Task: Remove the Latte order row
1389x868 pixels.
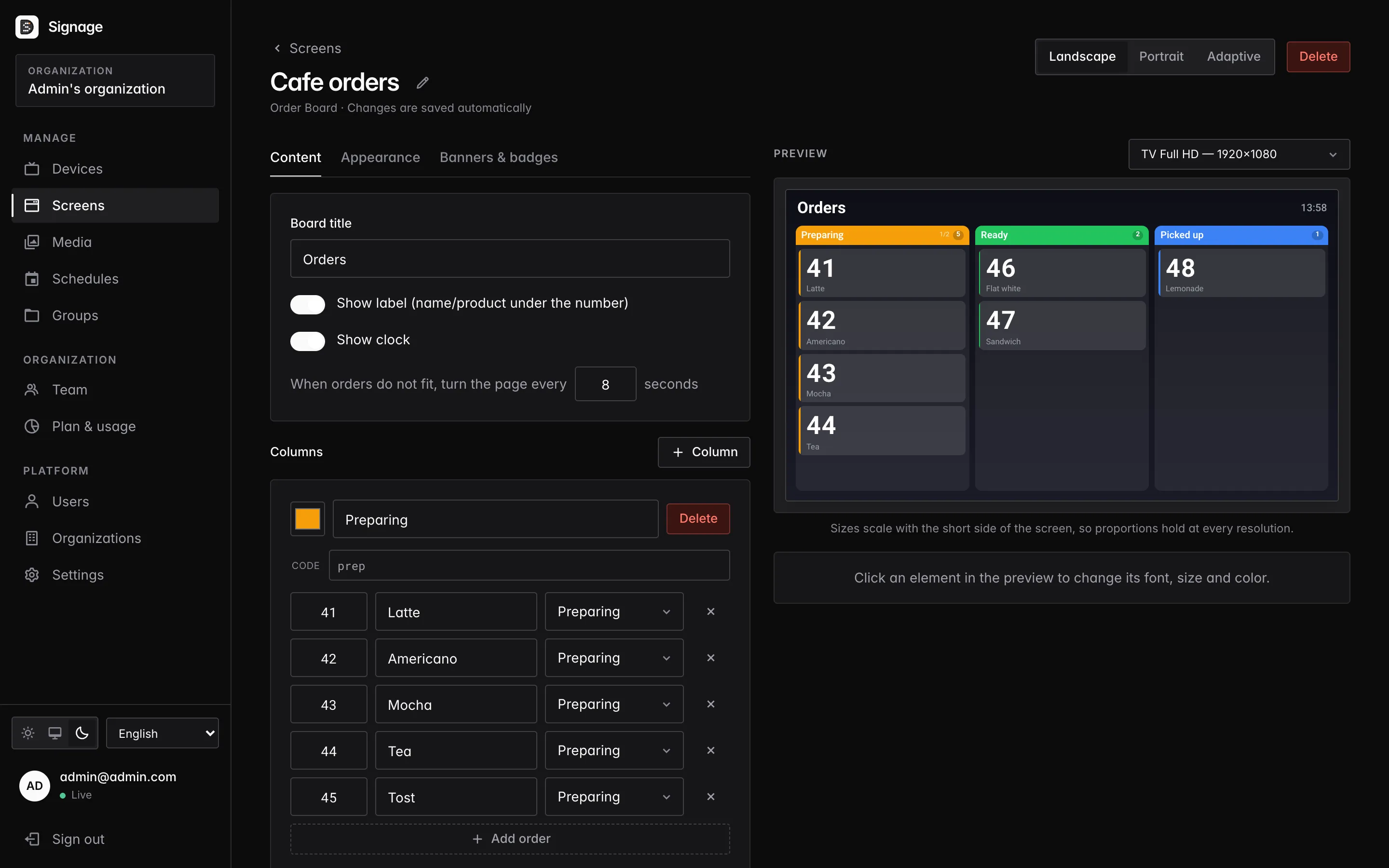Action: click(x=710, y=611)
